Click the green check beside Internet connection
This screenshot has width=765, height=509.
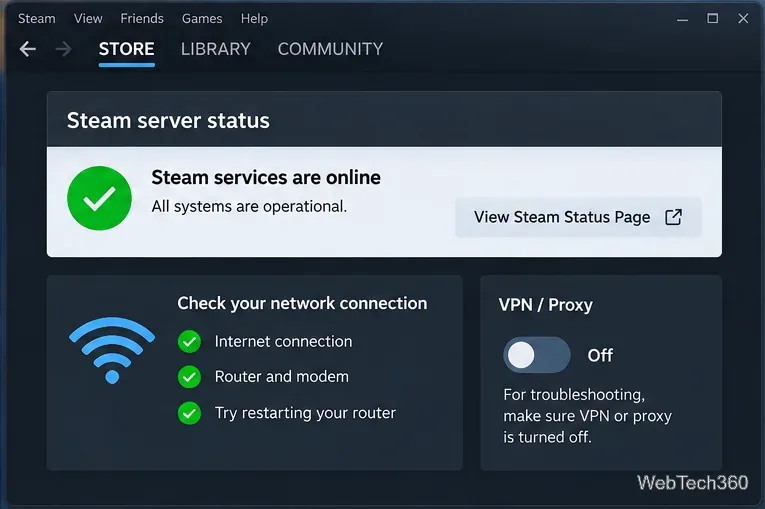(x=189, y=342)
